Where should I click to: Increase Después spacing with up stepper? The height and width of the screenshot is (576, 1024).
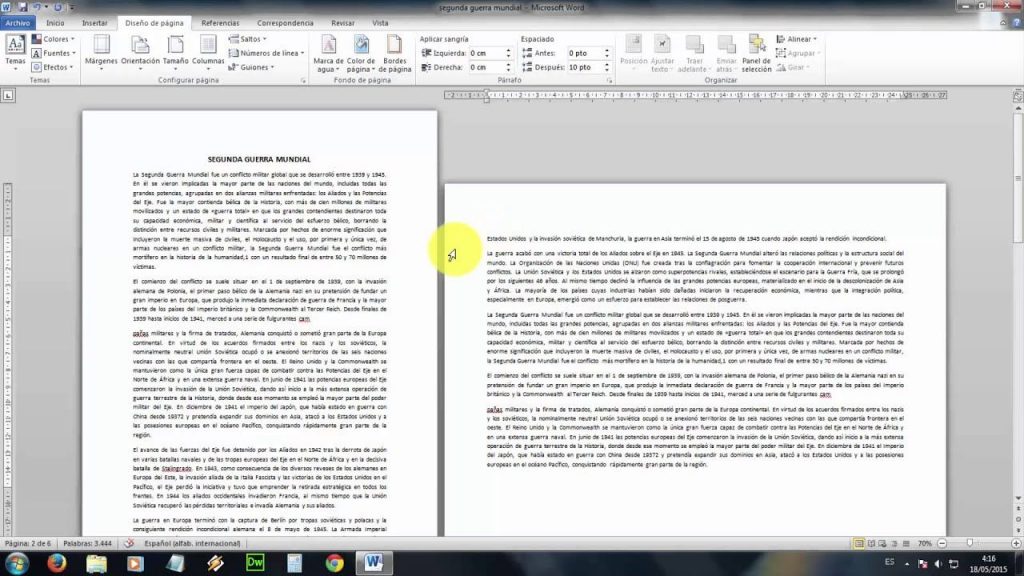click(607, 63)
